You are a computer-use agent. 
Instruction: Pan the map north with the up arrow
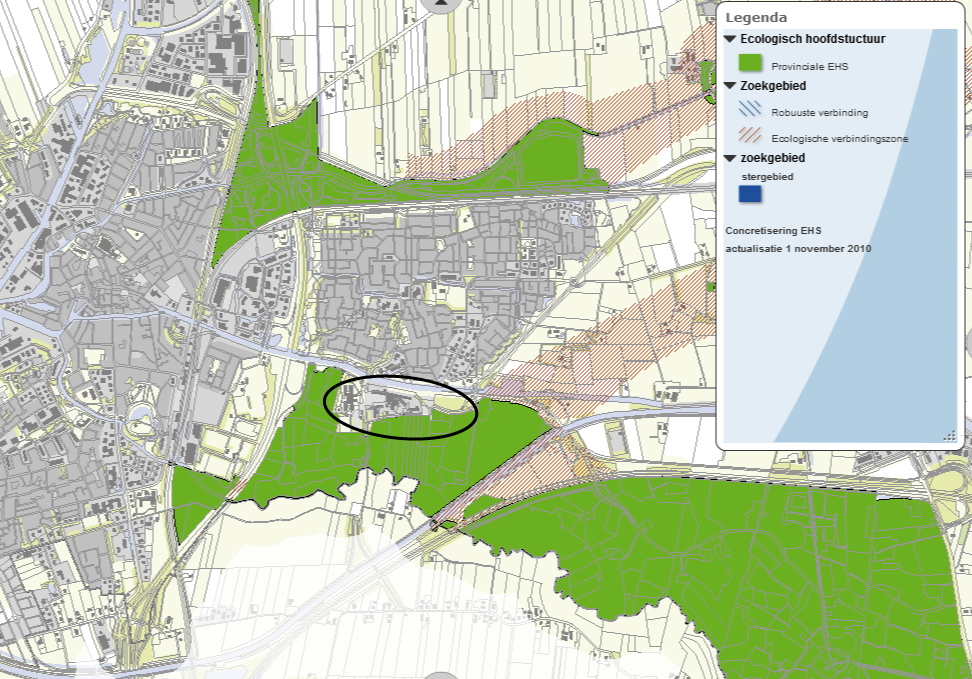point(441,4)
